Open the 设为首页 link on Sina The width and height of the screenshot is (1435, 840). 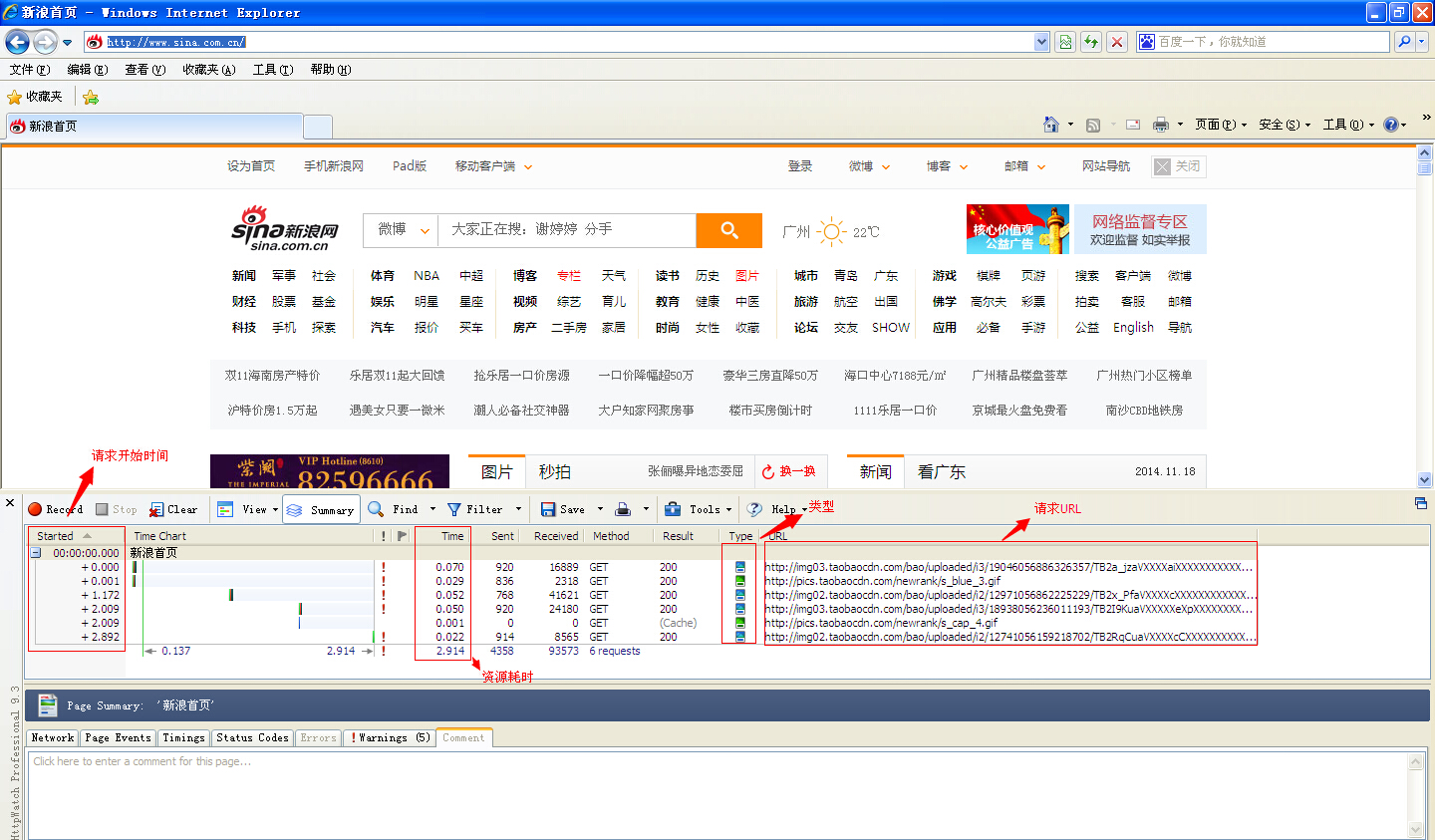point(252,165)
